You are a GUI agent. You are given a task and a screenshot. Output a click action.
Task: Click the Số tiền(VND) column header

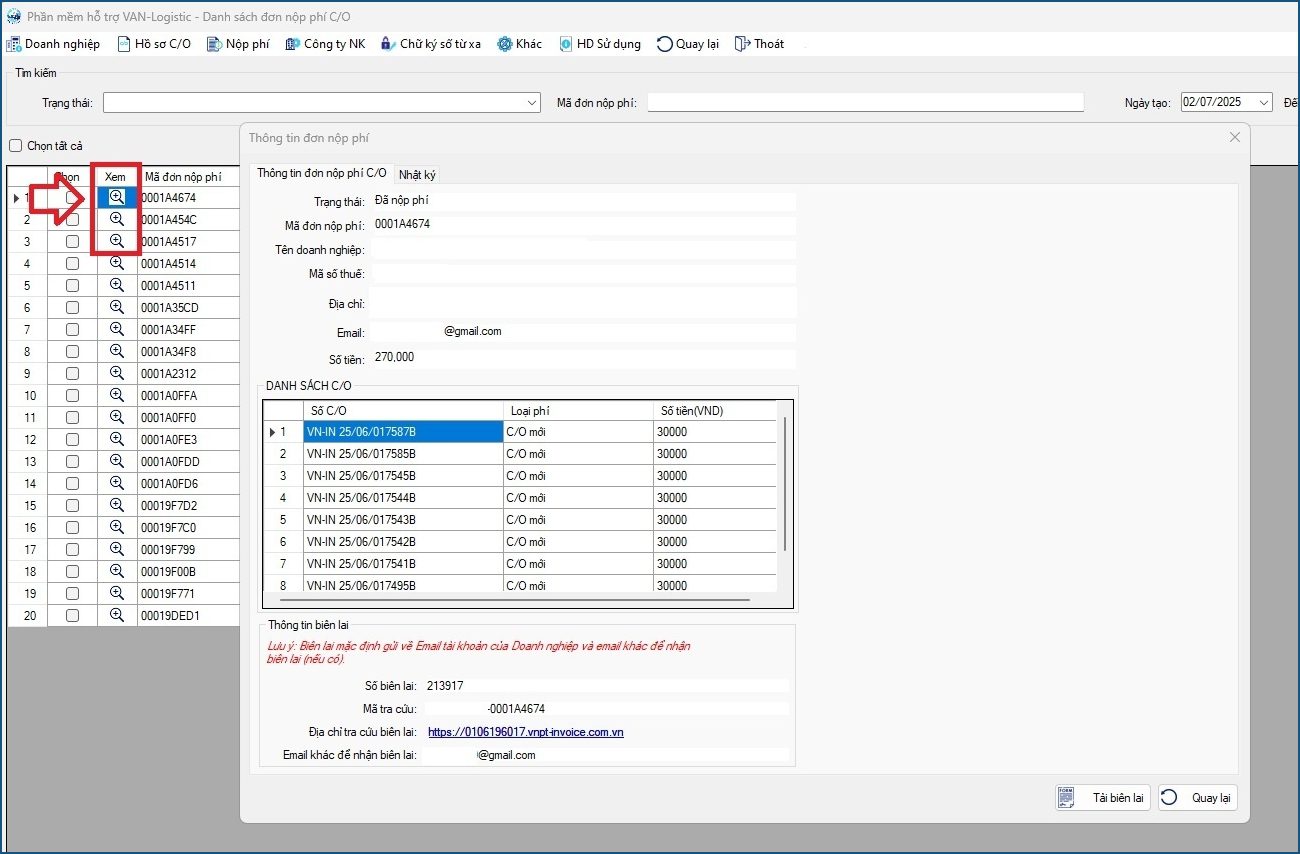point(715,411)
